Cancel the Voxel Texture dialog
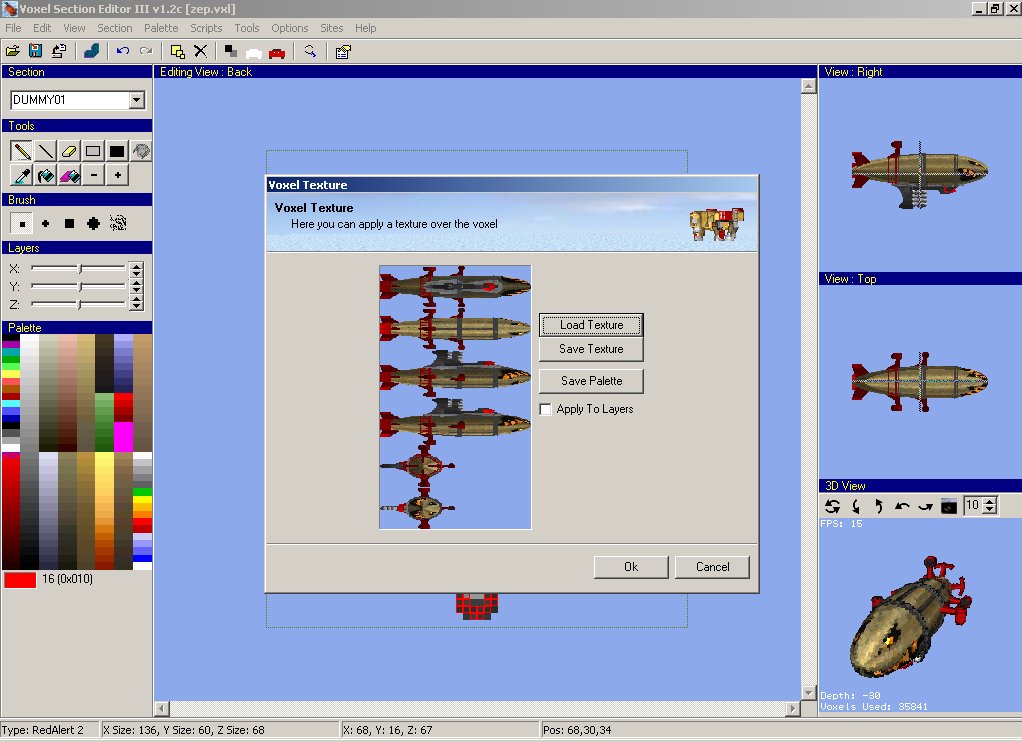 tap(712, 567)
